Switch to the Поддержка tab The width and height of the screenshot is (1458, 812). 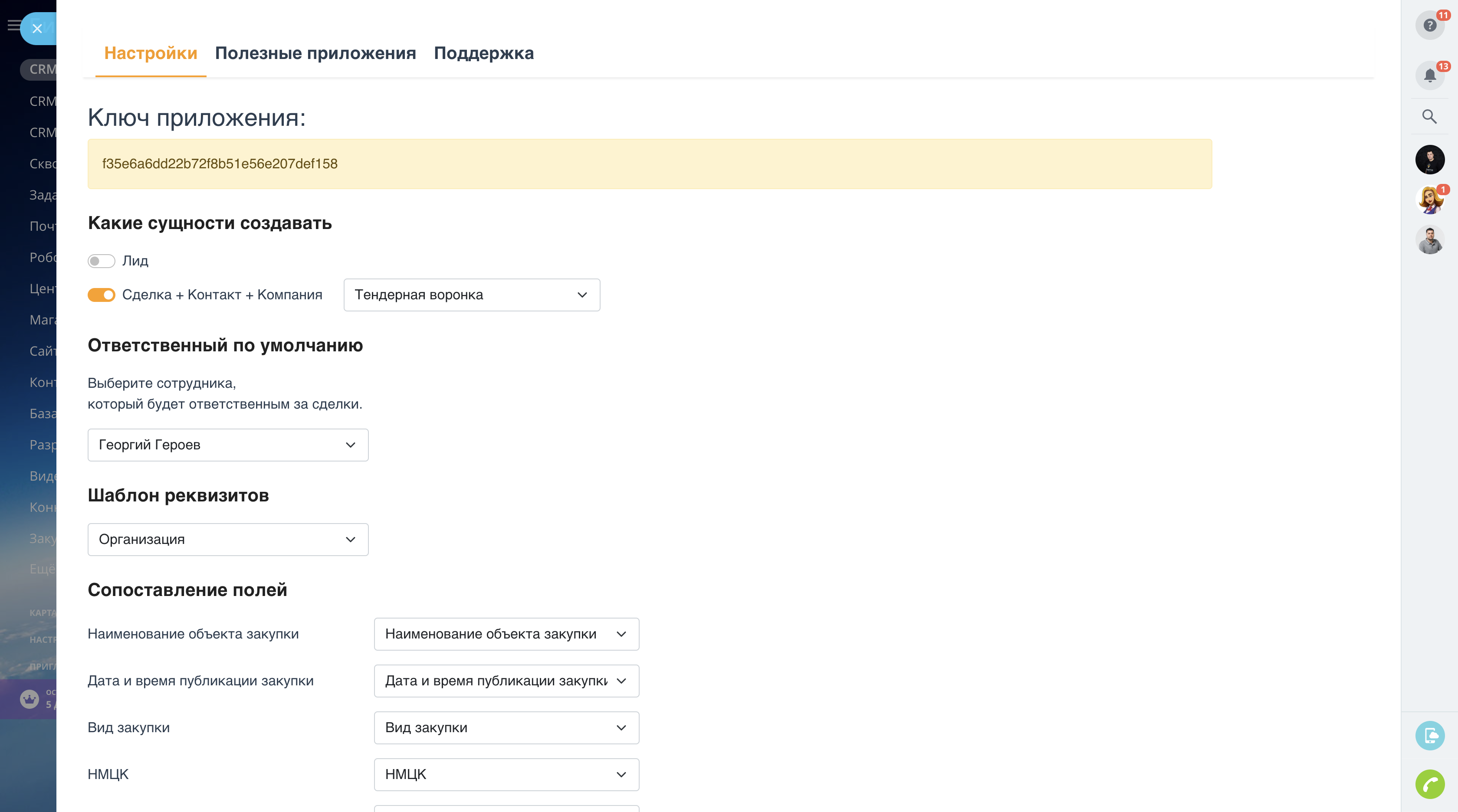coord(483,53)
